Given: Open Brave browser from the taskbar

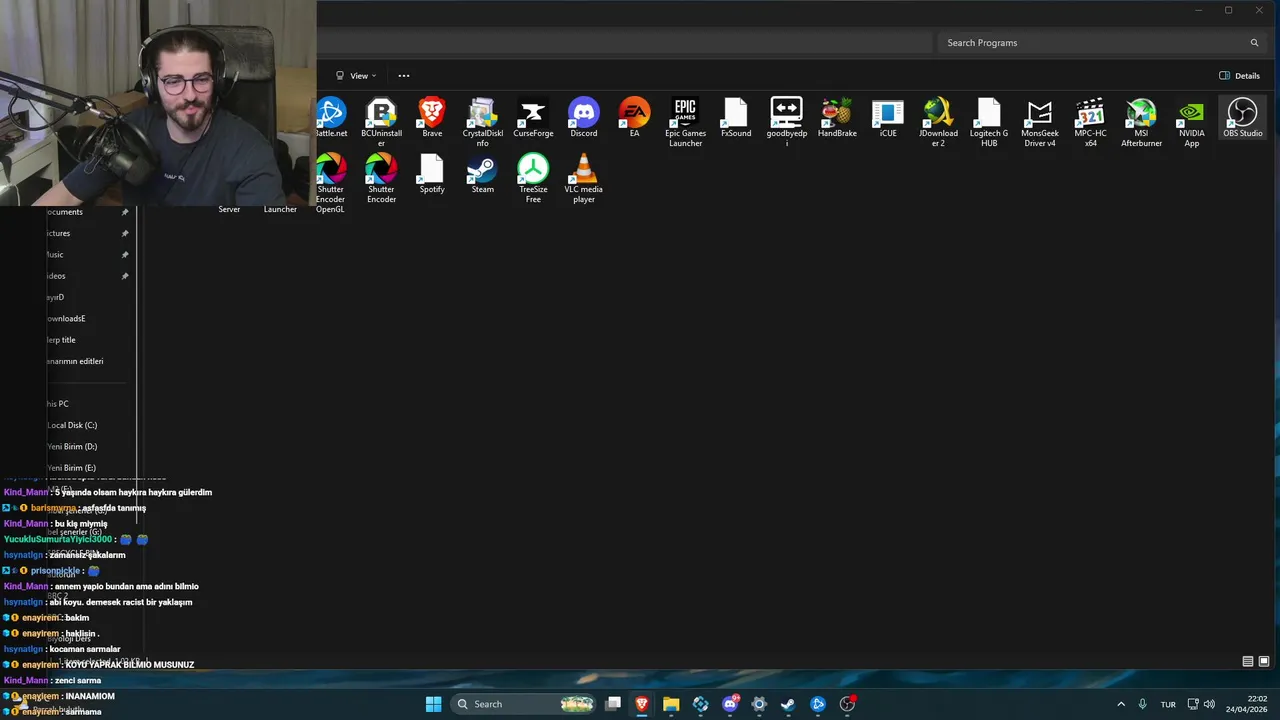Looking at the screenshot, I should [642, 704].
